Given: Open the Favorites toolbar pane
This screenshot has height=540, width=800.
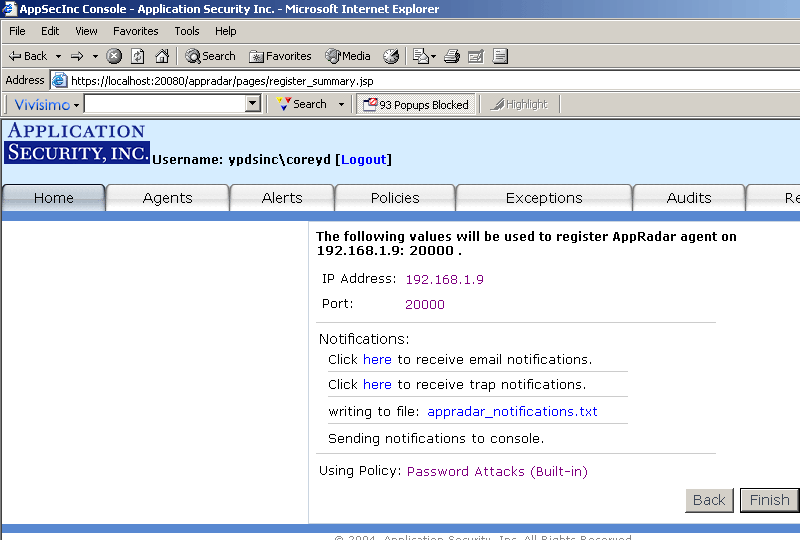Looking at the screenshot, I should coord(280,56).
